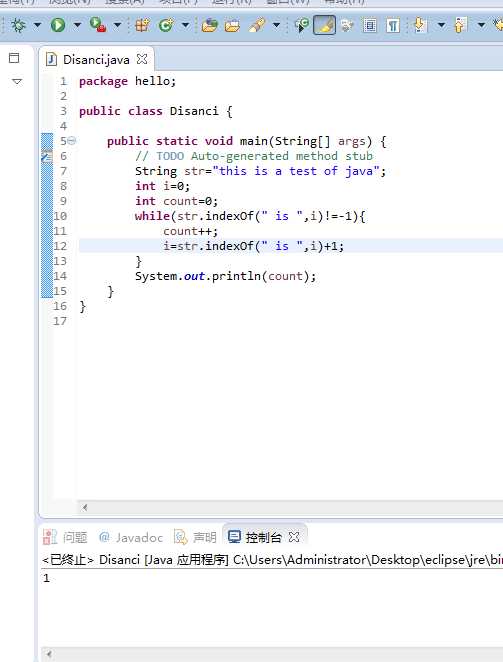Run the program with the green play button
This screenshot has height=662, width=503.
(58, 25)
